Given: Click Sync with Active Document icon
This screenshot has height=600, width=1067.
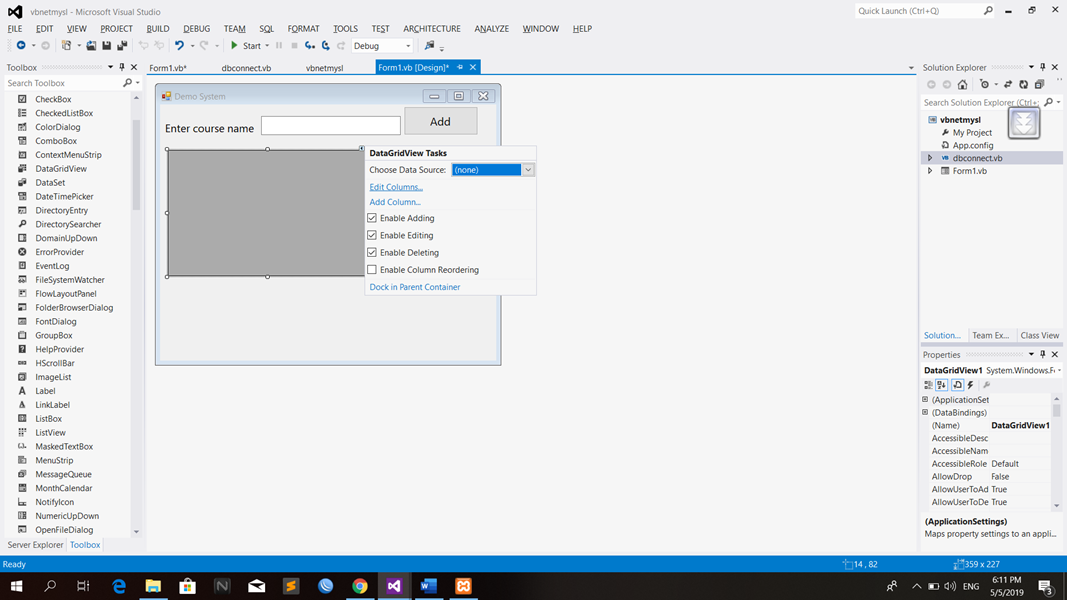Looking at the screenshot, I should point(1008,84).
